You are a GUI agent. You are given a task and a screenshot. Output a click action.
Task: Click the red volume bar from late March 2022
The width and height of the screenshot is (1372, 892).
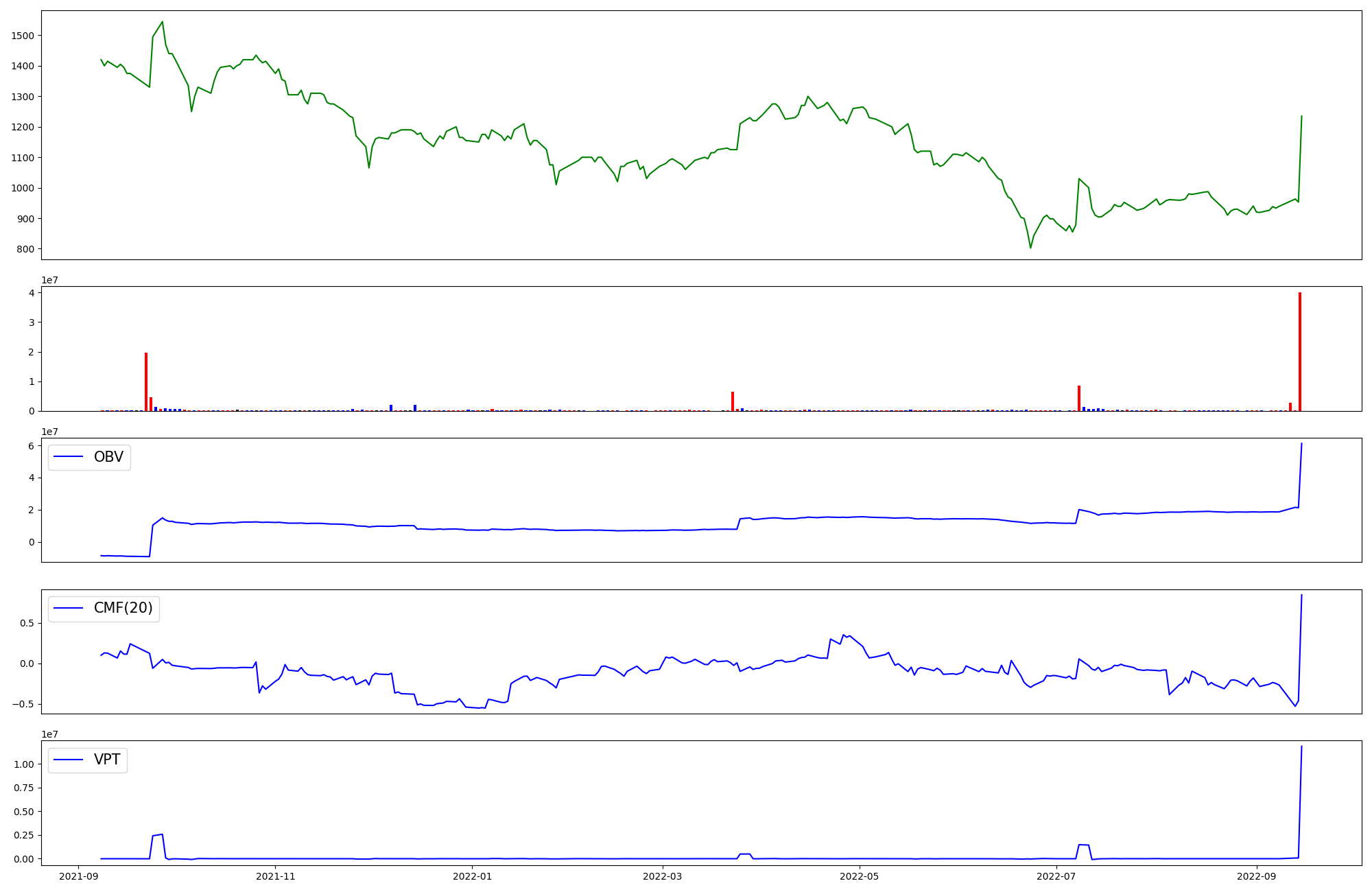point(733,401)
